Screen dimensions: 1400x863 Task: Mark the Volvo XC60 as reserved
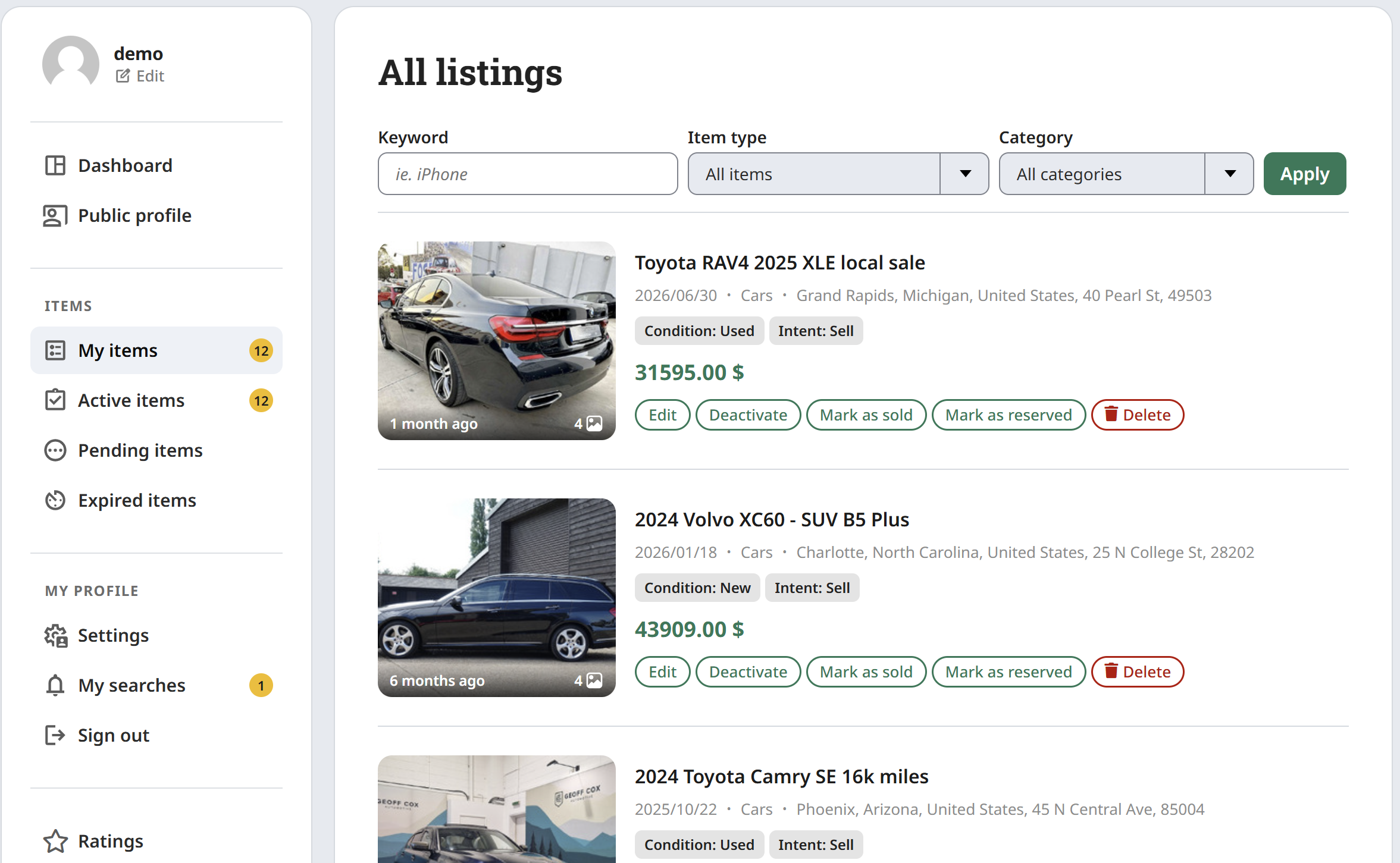click(1008, 671)
